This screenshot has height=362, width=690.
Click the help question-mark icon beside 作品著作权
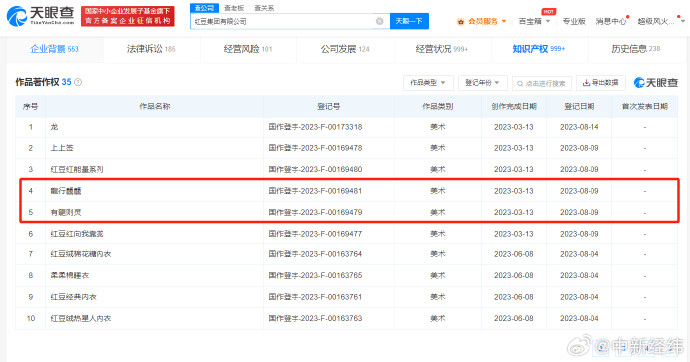pos(78,82)
